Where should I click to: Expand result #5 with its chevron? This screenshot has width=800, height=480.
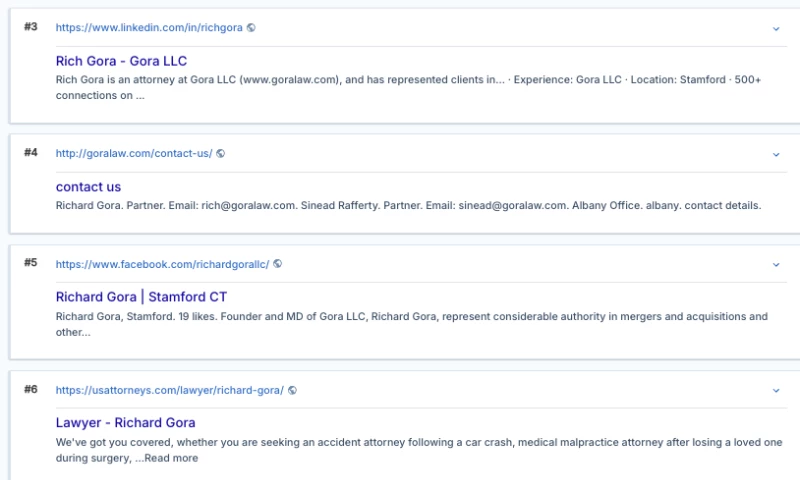click(x=776, y=265)
